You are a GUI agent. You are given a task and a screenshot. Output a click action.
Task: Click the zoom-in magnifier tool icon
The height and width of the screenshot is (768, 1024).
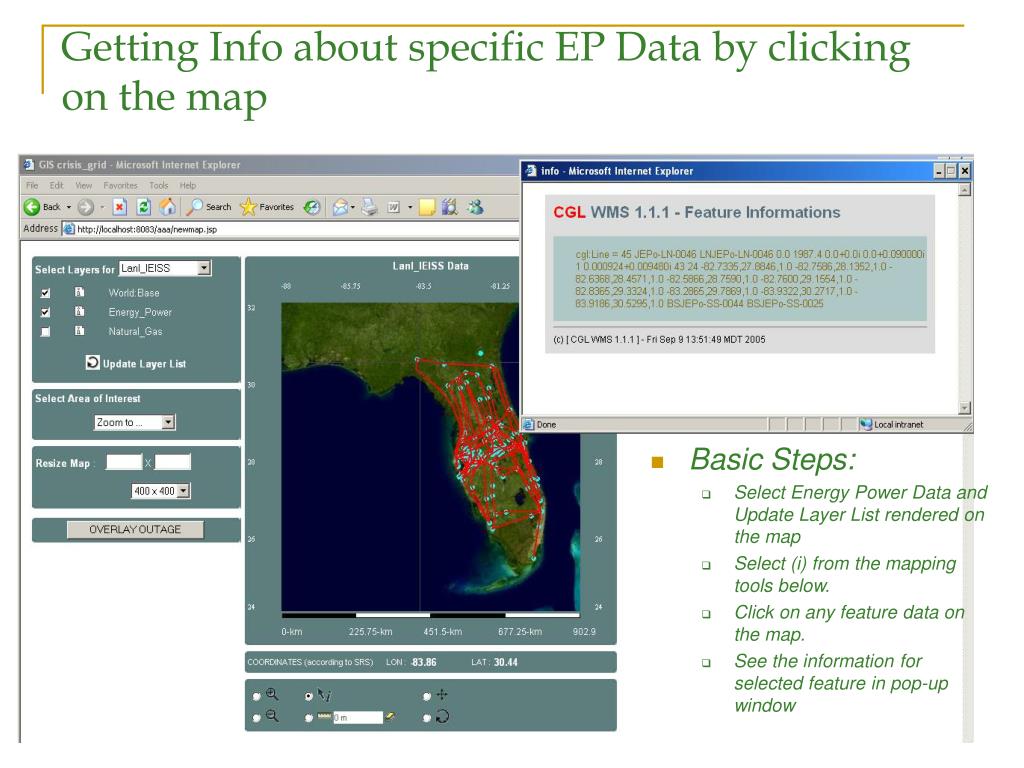(272, 695)
